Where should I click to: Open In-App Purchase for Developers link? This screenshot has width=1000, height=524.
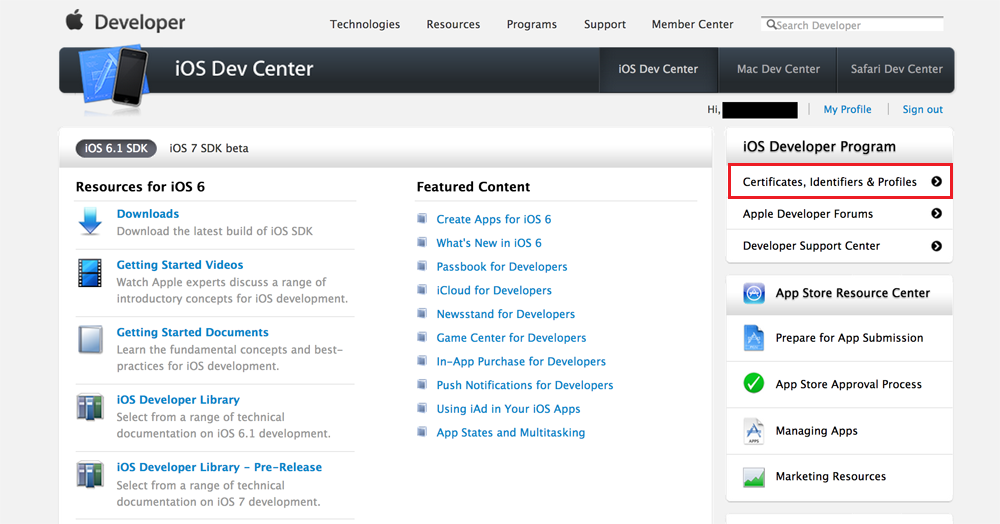[x=521, y=361]
